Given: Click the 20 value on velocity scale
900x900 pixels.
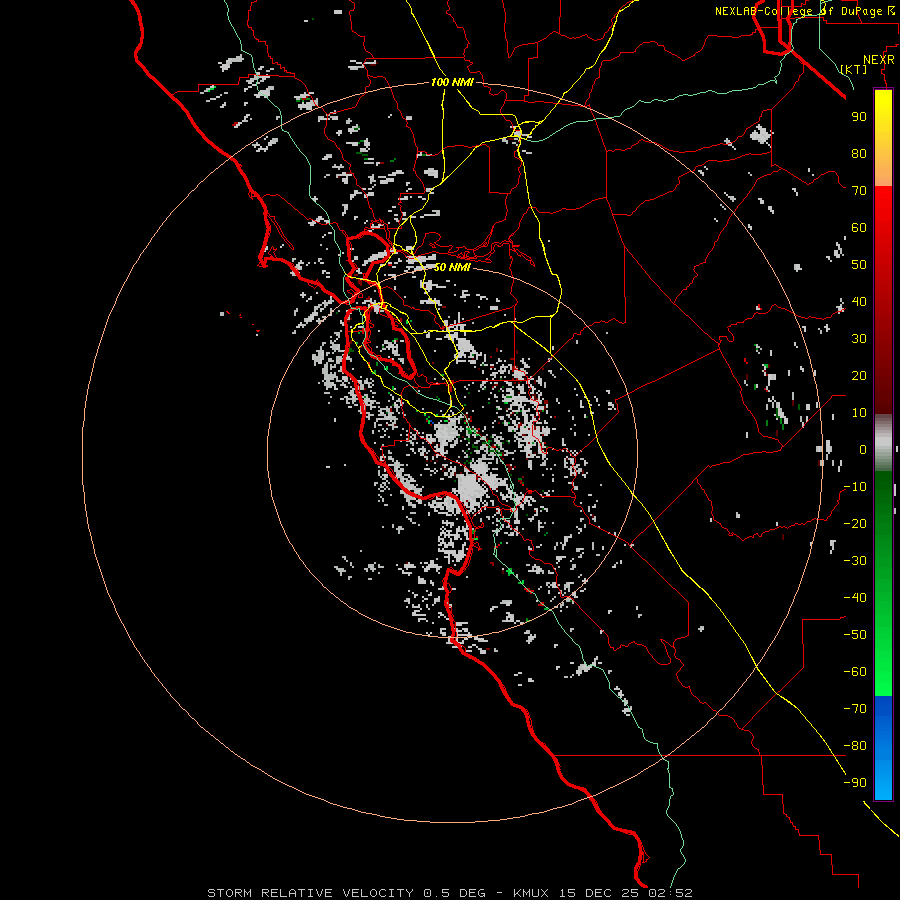Looking at the screenshot, I should (859, 376).
